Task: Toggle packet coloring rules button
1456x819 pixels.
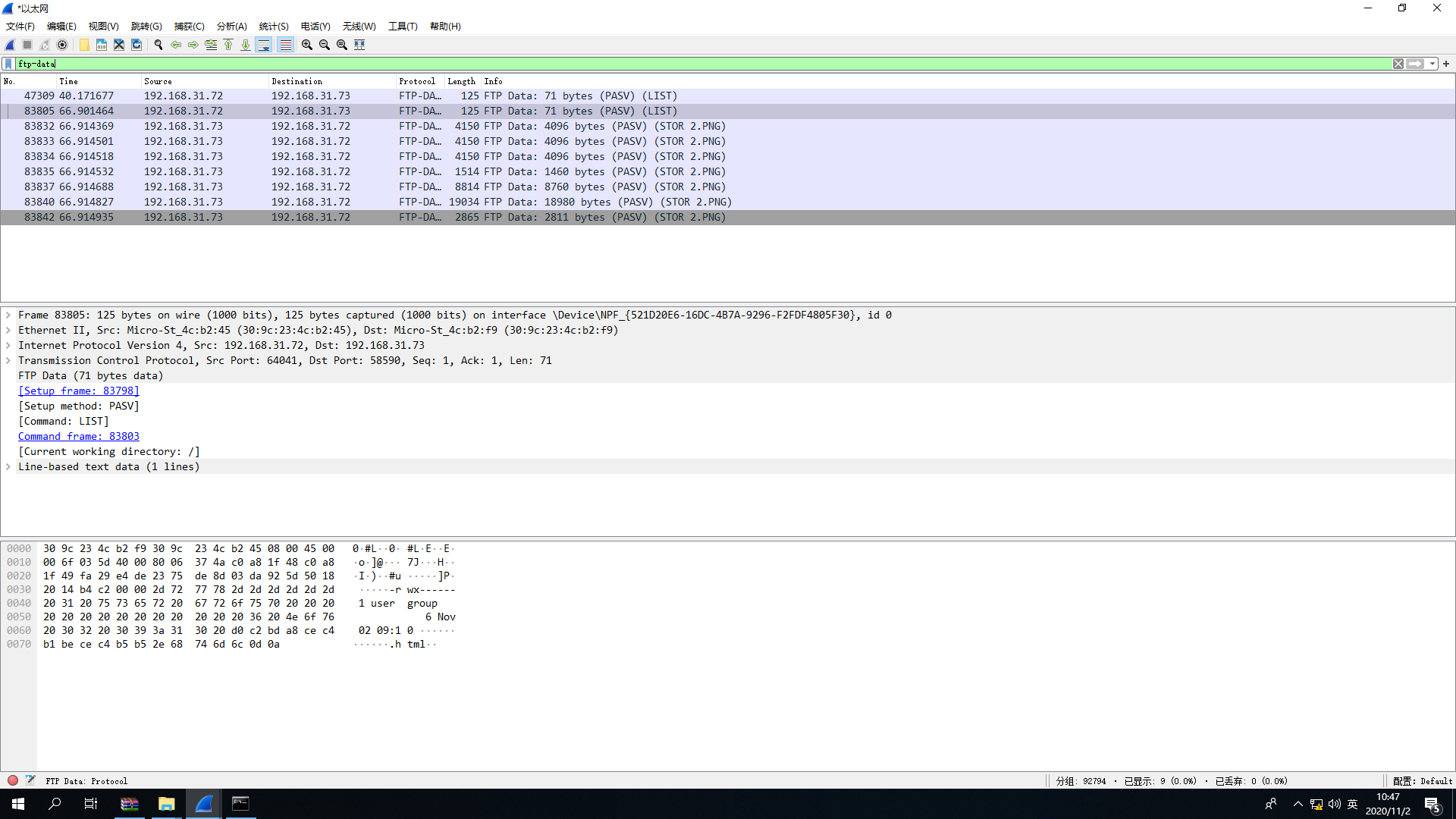Action: point(285,45)
